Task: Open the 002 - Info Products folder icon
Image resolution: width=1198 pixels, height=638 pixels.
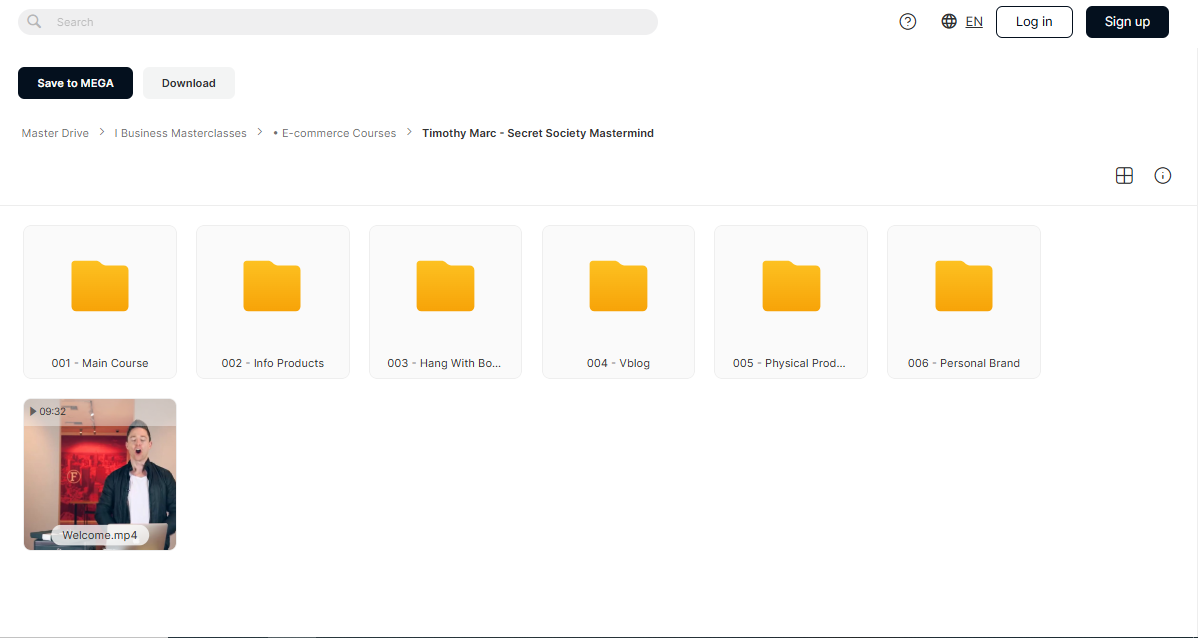Action: pyautogui.click(x=272, y=286)
